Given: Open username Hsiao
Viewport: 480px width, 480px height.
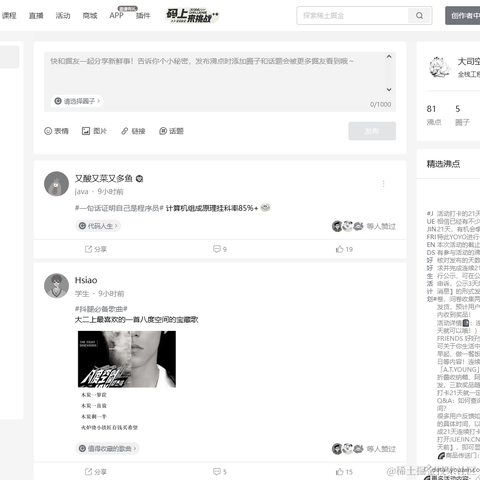Looking at the screenshot, I should pos(86,280).
